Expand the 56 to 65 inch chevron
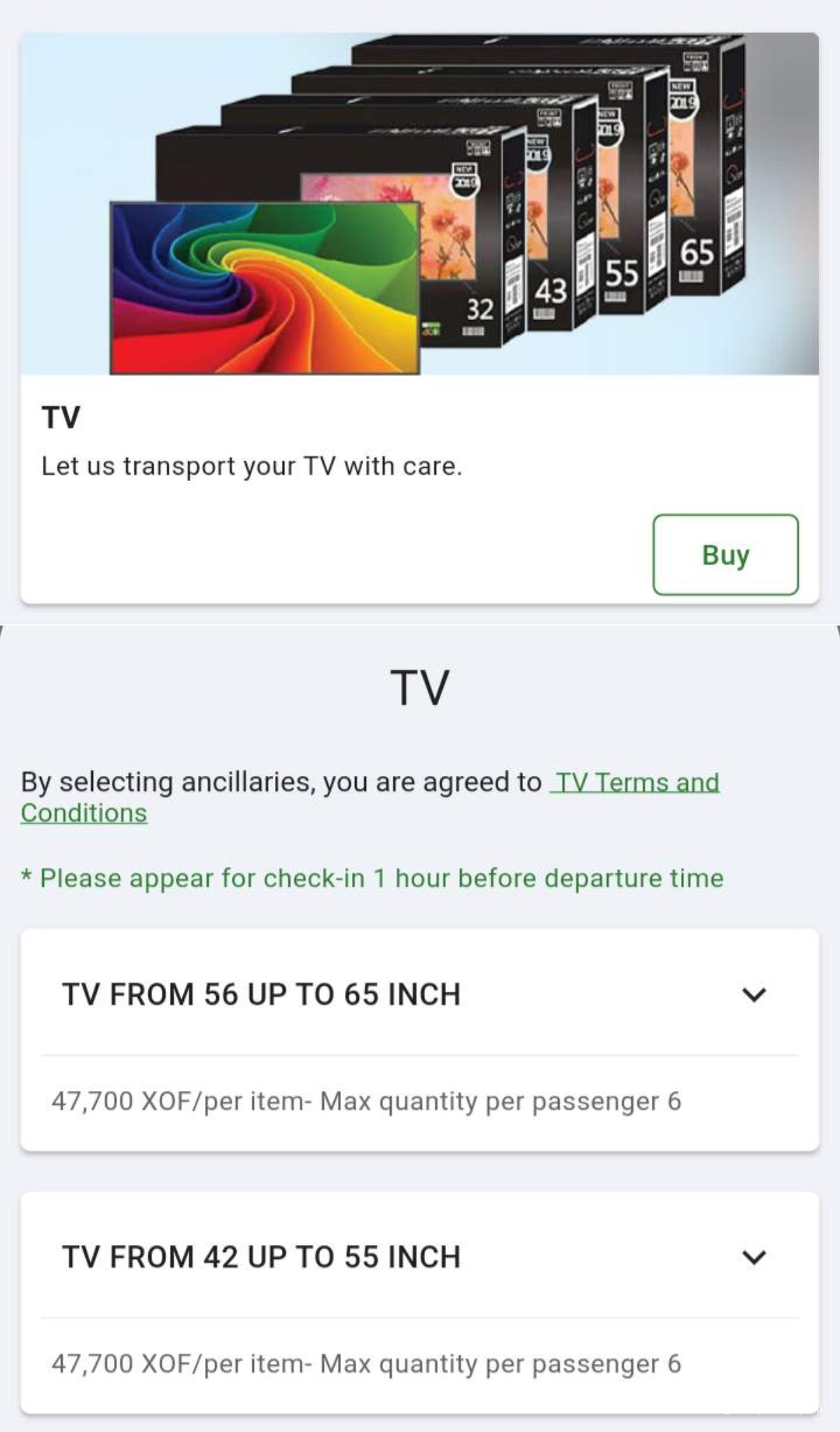The width and height of the screenshot is (840, 1432). [x=754, y=994]
